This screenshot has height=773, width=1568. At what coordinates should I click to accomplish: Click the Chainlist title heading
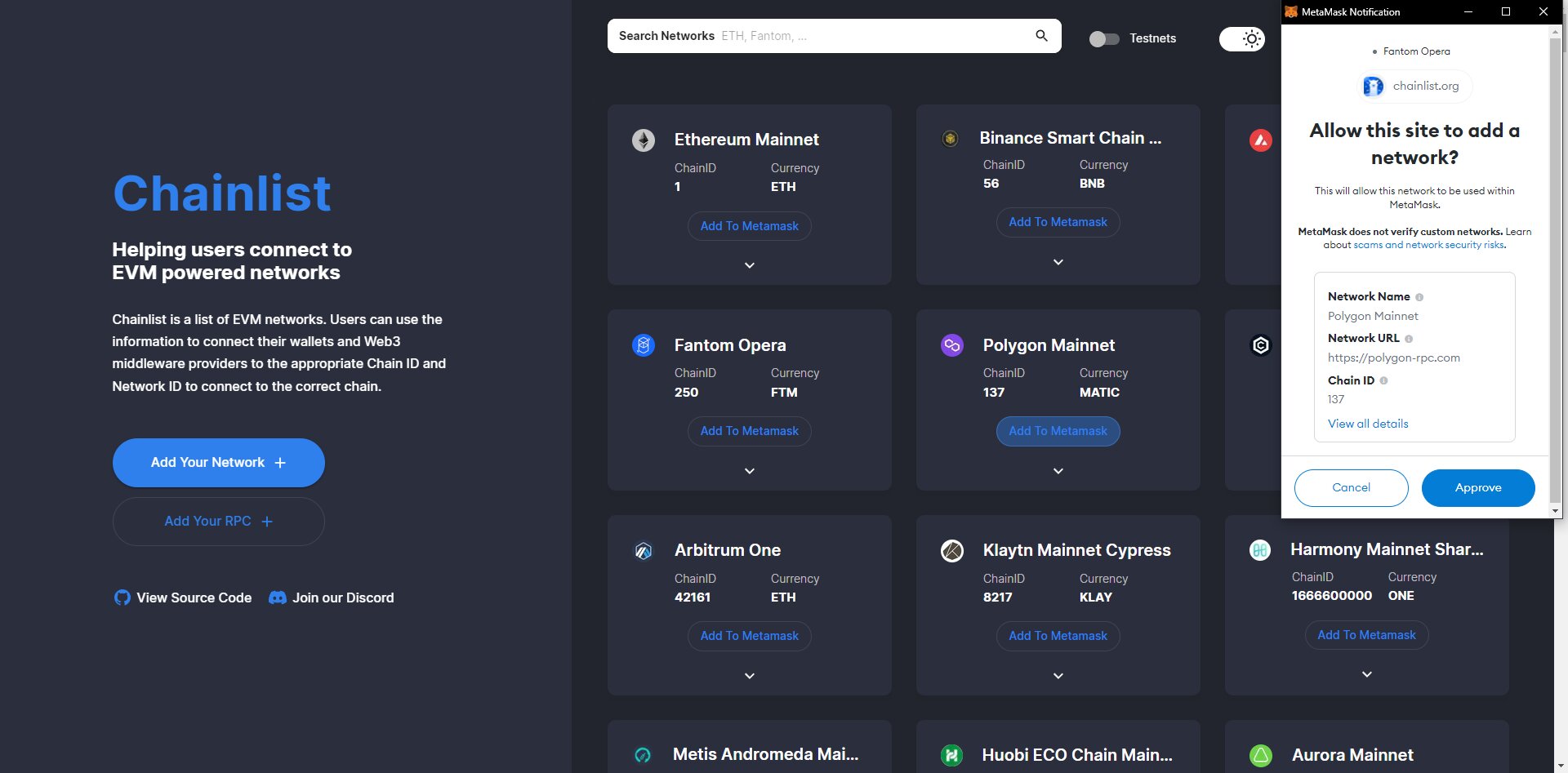(x=221, y=193)
